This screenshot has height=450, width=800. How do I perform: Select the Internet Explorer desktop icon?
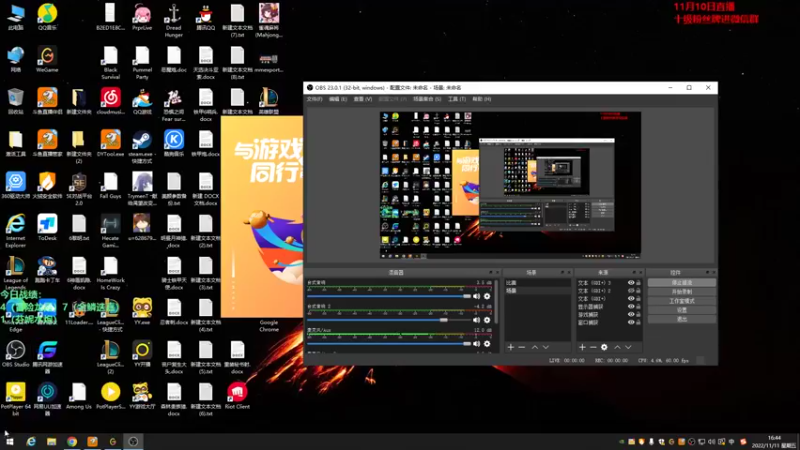pos(15,231)
